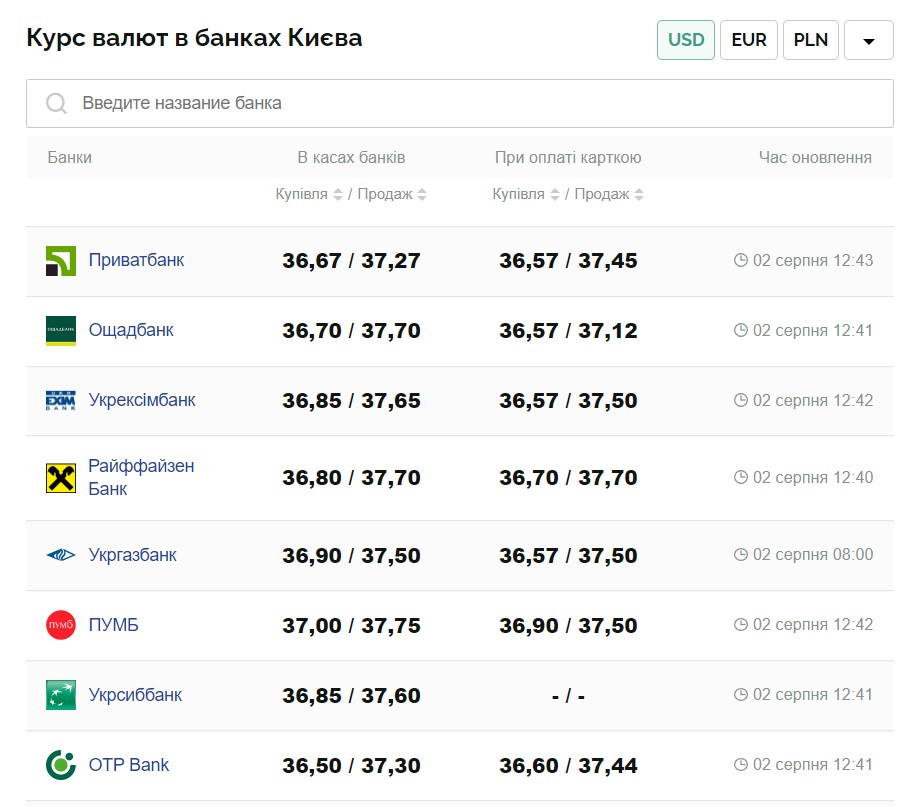Open the more currencies dropdown arrow
This screenshot has height=807, width=917.
click(x=869, y=40)
